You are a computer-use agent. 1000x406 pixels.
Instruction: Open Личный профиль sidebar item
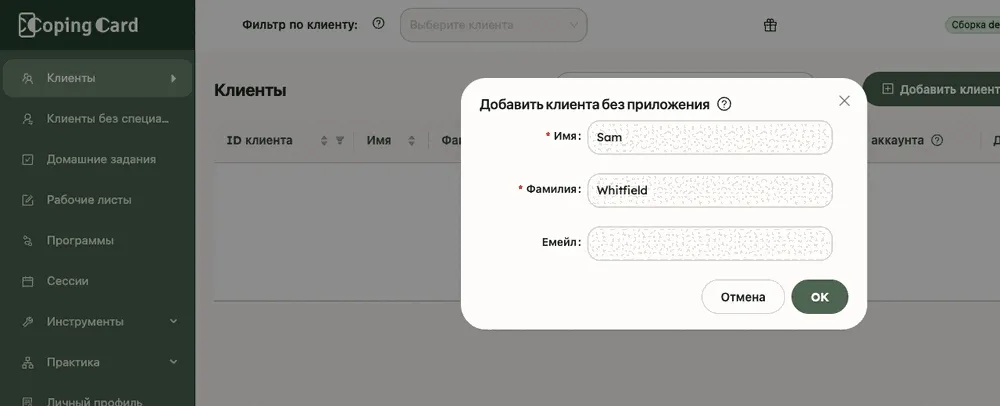98,402
